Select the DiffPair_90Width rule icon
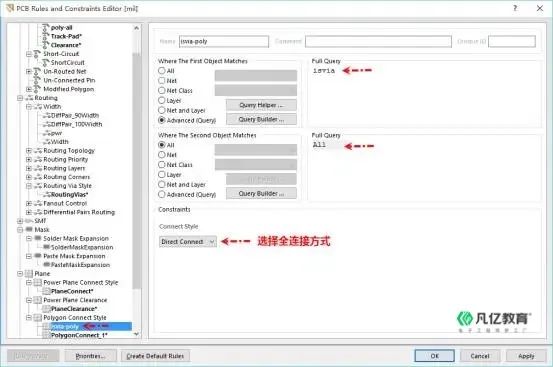 pos(47,116)
